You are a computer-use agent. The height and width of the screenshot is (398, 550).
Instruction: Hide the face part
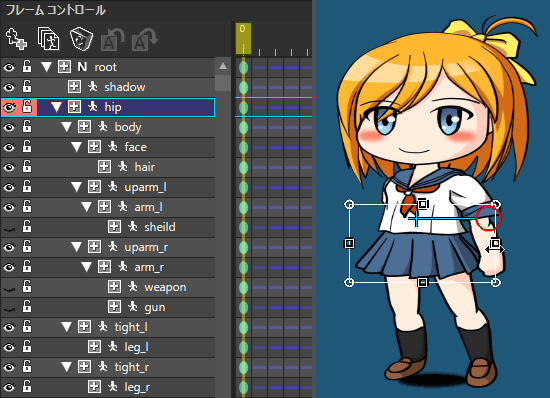[9, 147]
